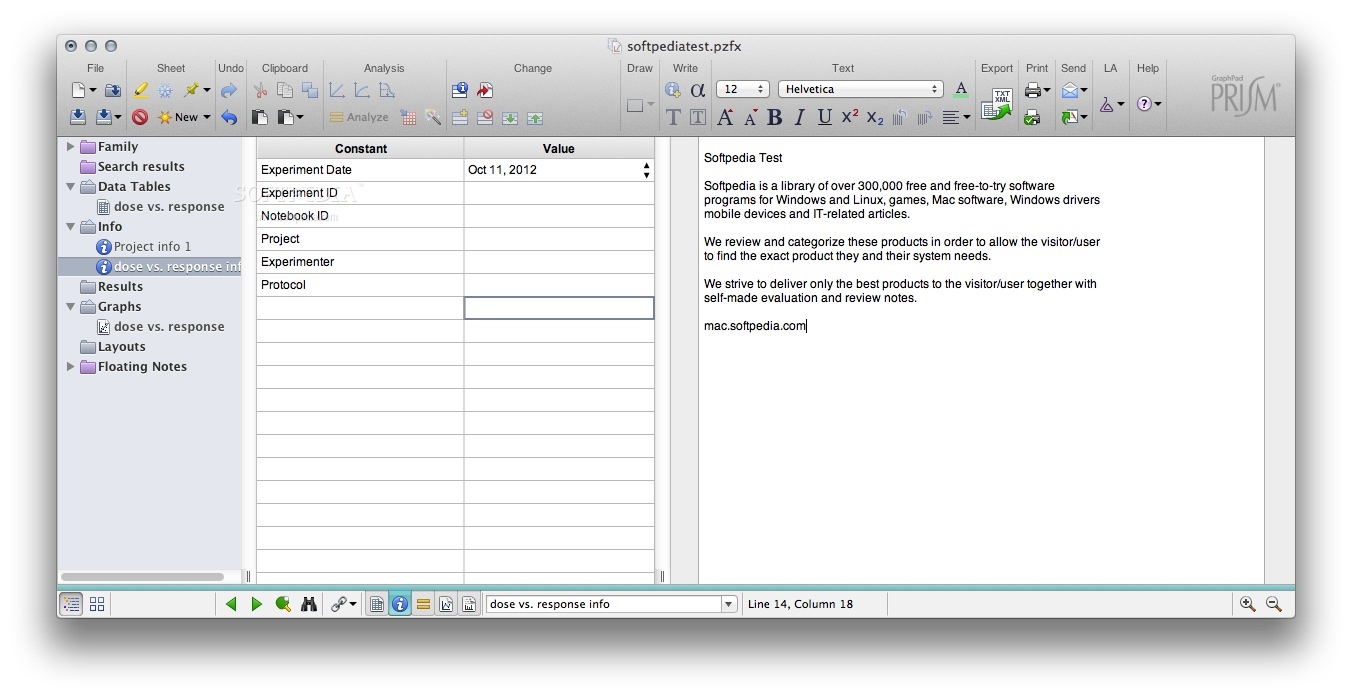1352x697 pixels.
Task: Open the Help question mark menu
Action: coord(1149,104)
